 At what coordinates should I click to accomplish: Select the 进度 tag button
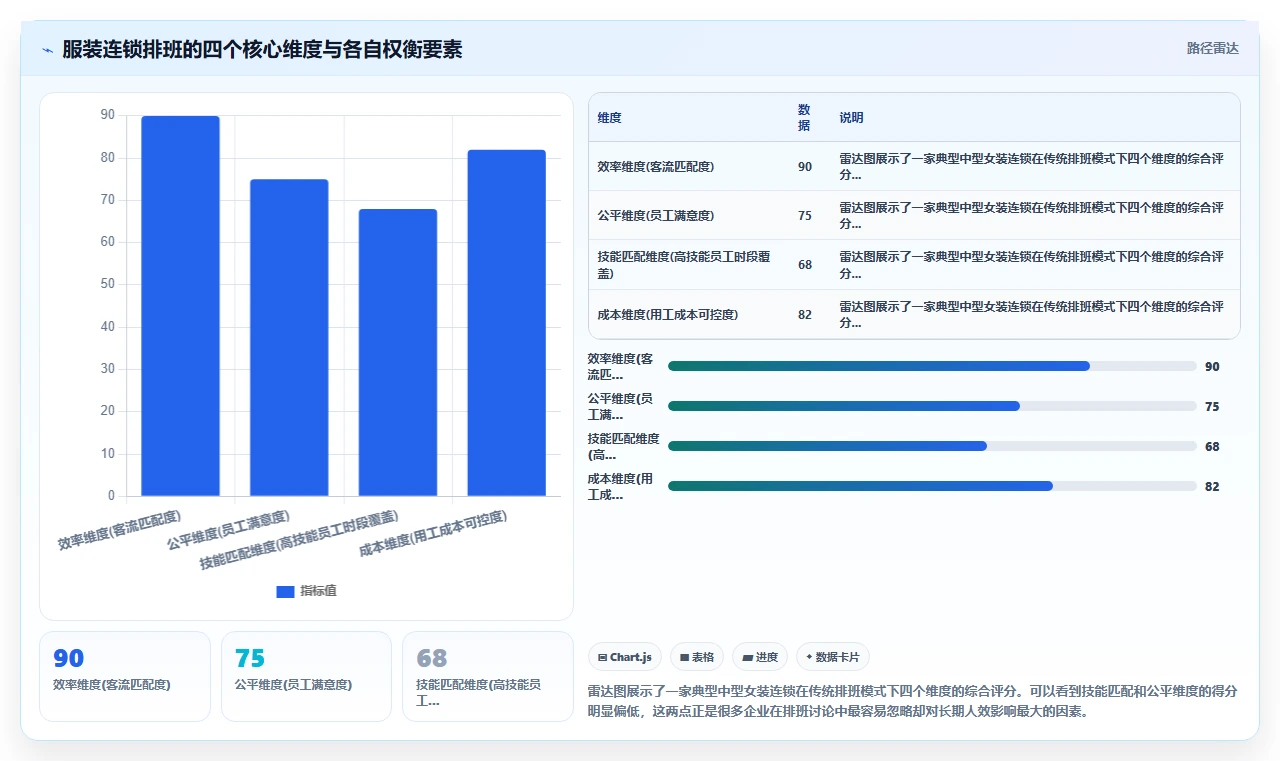click(760, 657)
